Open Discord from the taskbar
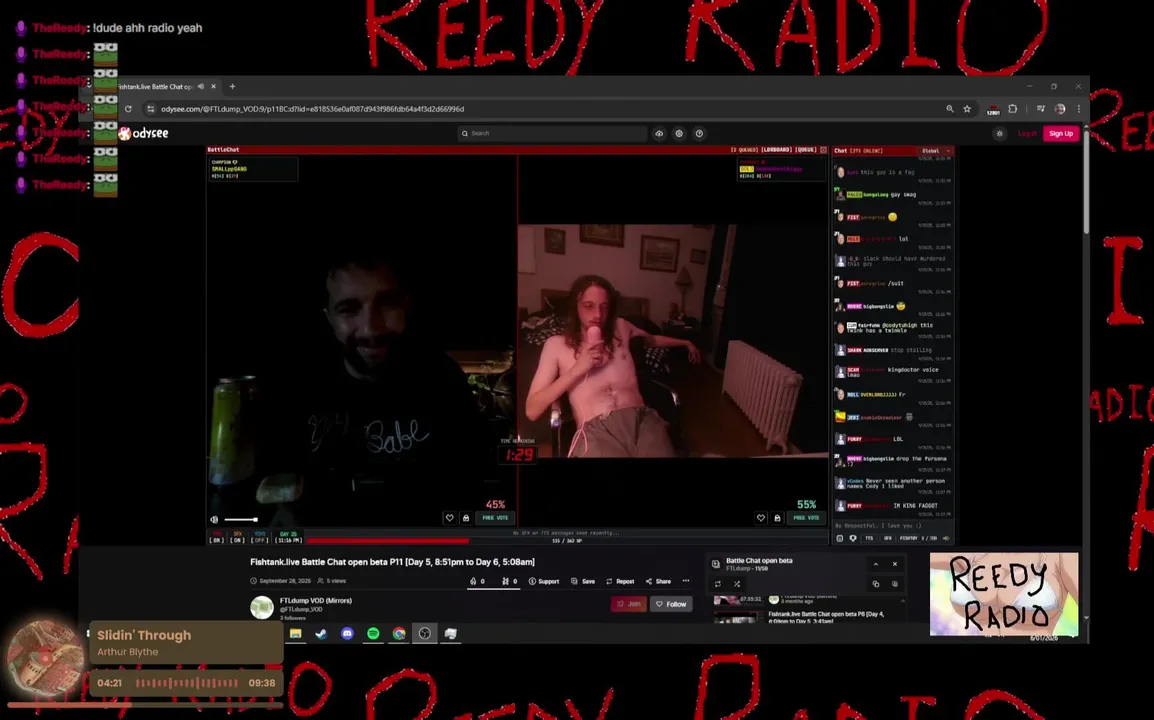 pyautogui.click(x=347, y=633)
